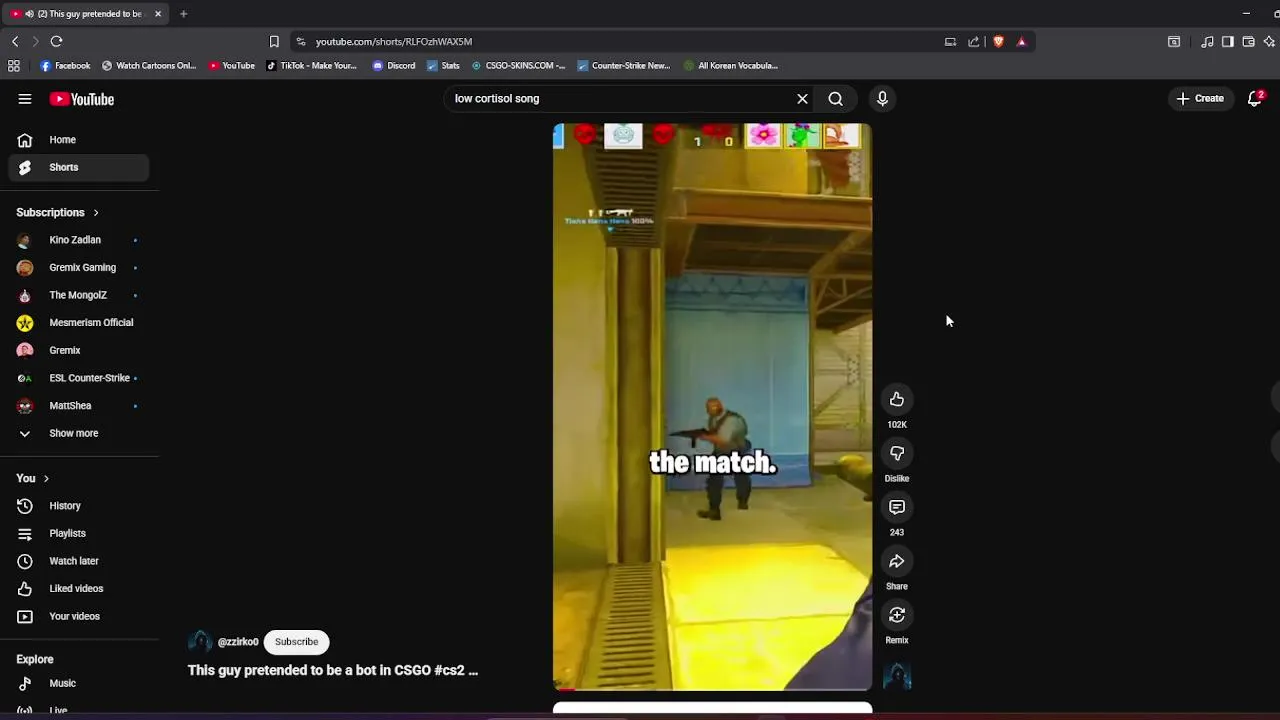
Task: Open MattShea channel
Action: click(x=79, y=406)
